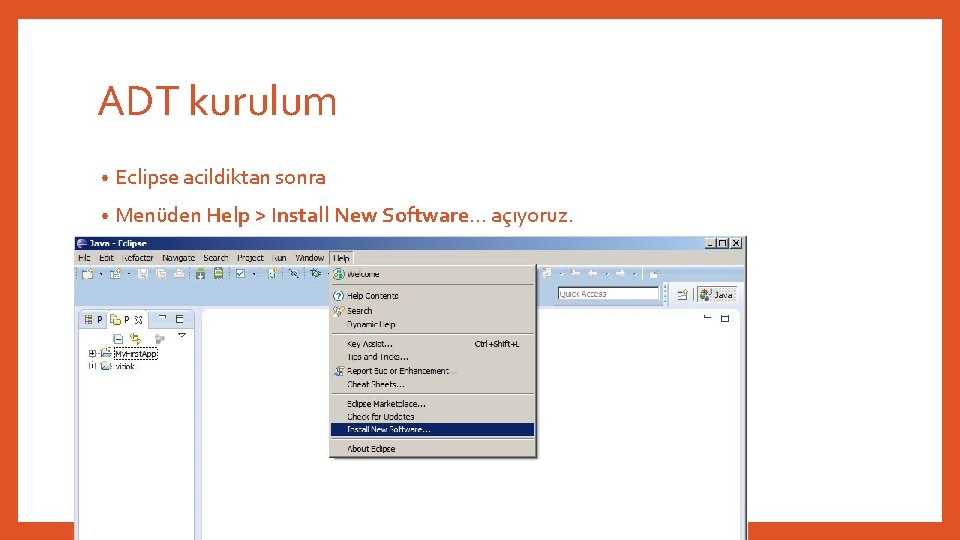Choose Search entry in the Help dropdown
The image size is (960, 540).
tap(432, 310)
